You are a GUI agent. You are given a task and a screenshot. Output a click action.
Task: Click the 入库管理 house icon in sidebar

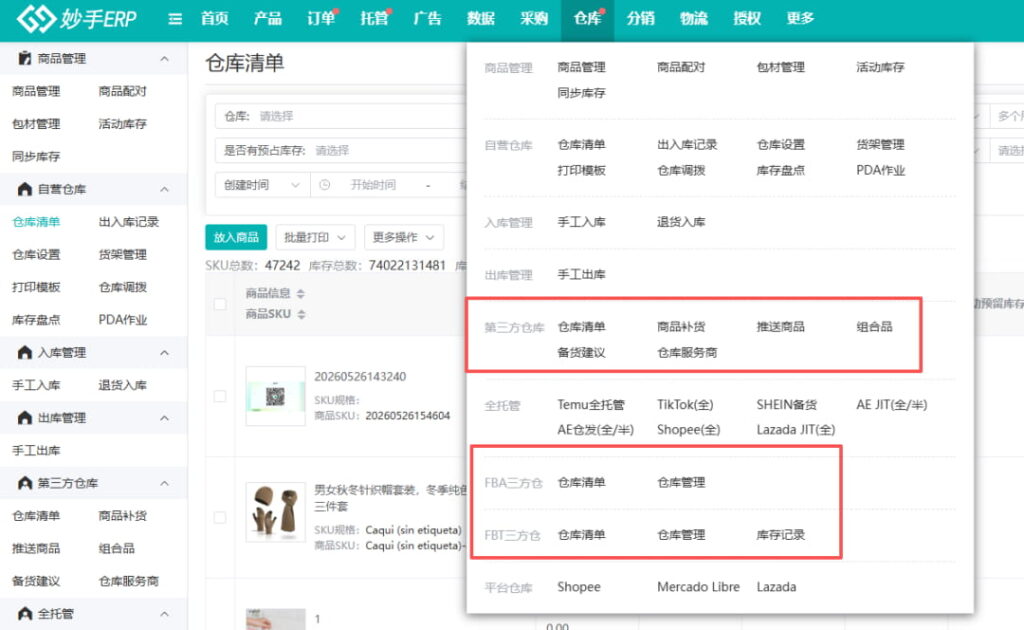coord(25,352)
